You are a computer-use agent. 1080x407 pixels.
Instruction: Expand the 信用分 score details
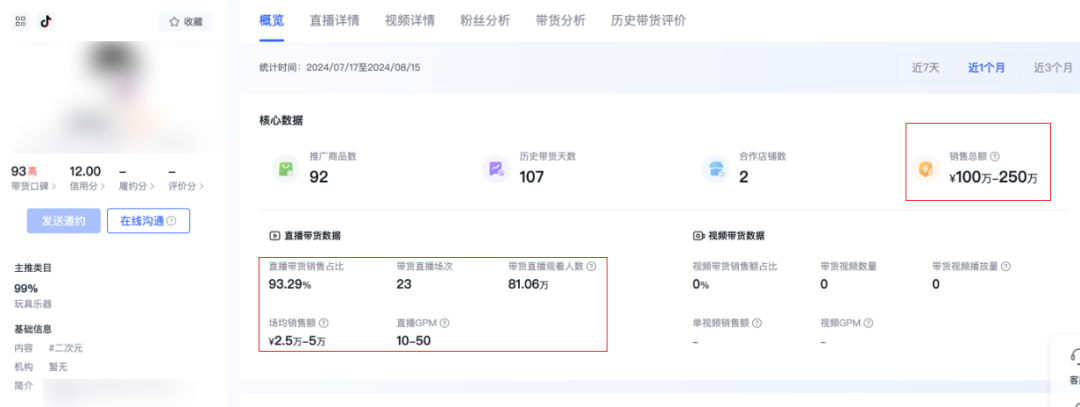(89, 186)
